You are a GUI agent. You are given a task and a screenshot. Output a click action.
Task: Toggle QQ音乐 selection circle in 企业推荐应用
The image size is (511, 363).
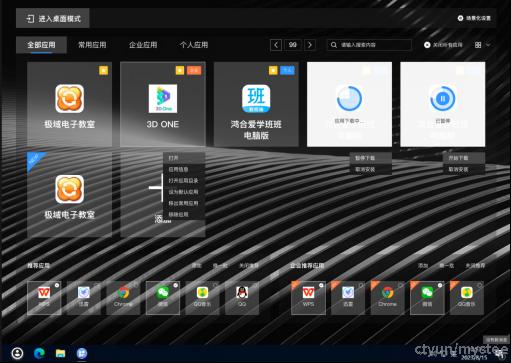pos(480,285)
